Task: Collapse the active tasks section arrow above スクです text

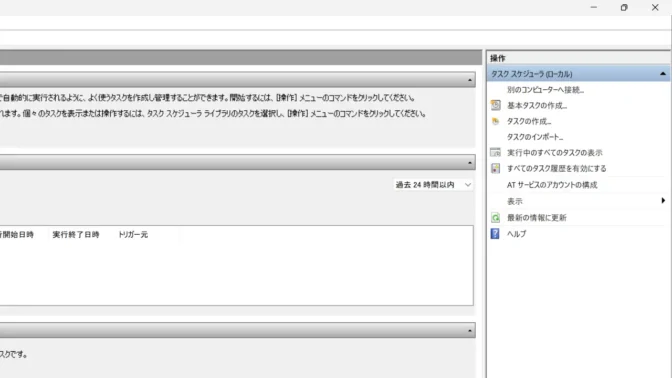Action: (470, 331)
